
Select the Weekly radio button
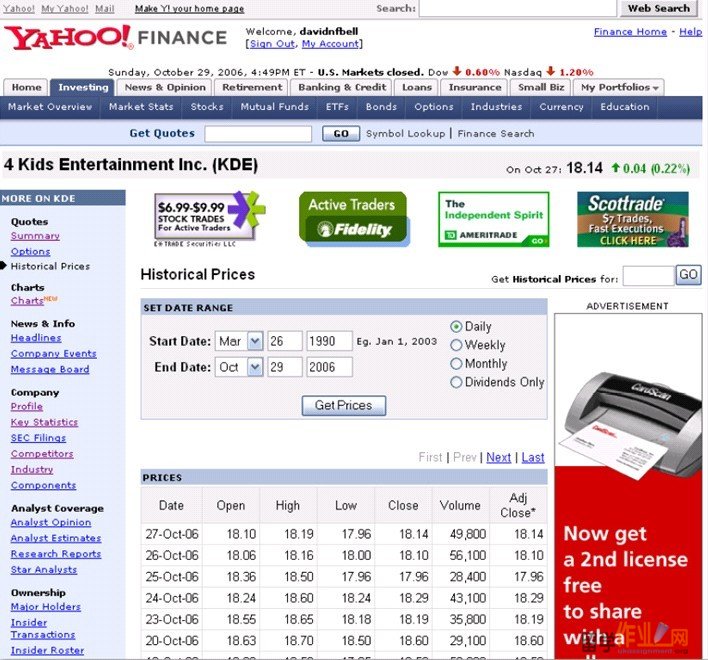(456, 345)
